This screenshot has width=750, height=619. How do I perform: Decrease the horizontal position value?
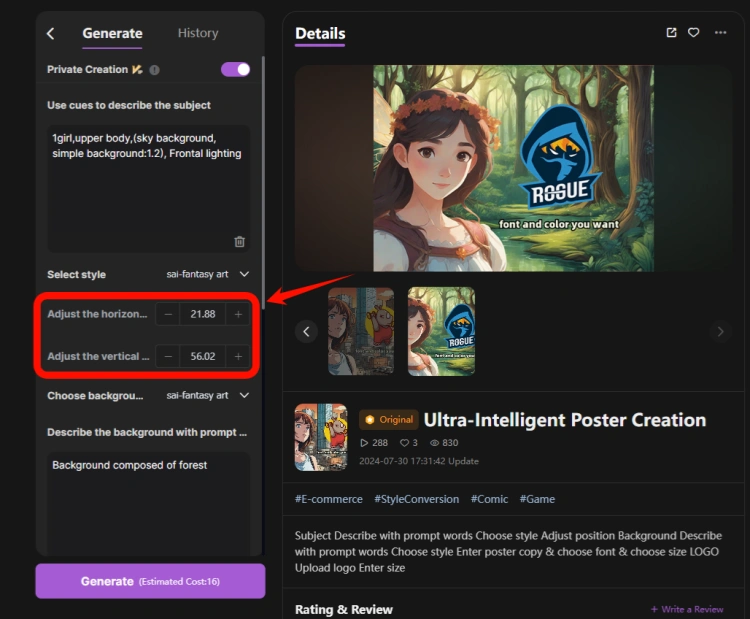click(168, 314)
